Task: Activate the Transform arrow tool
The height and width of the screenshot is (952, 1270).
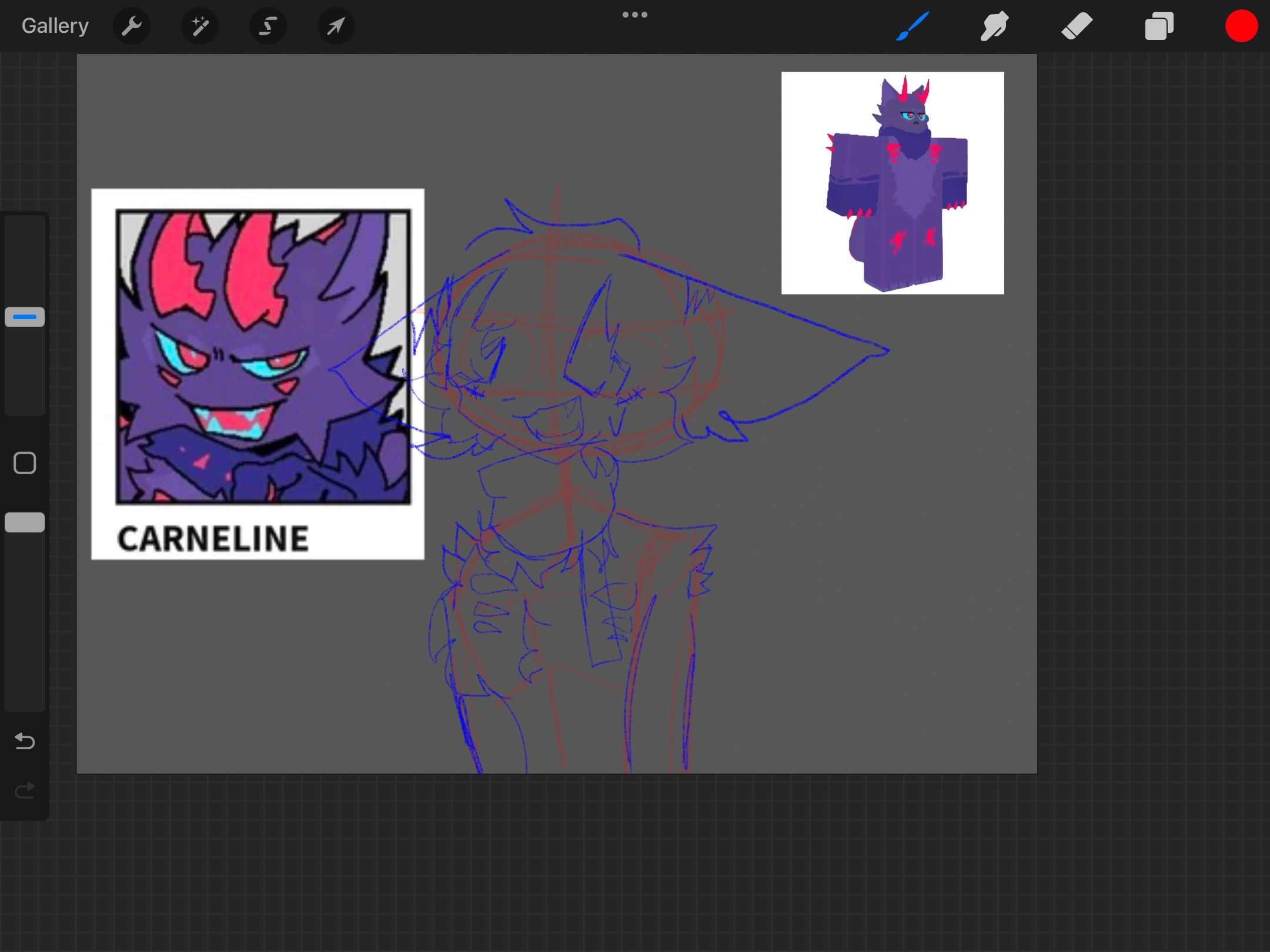Action: (x=336, y=26)
